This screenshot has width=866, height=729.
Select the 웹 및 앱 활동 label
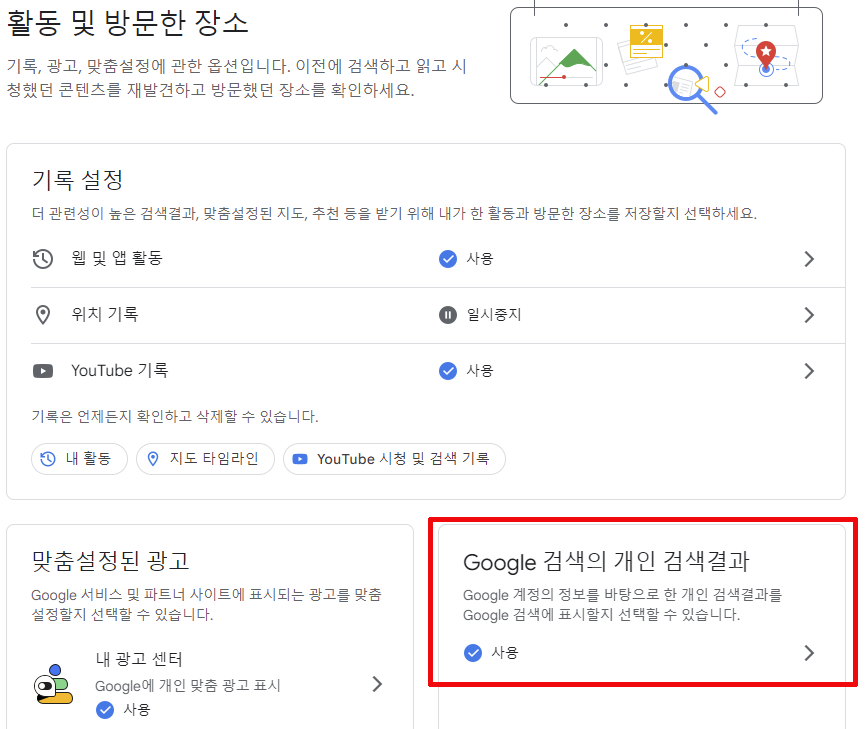tap(117, 258)
